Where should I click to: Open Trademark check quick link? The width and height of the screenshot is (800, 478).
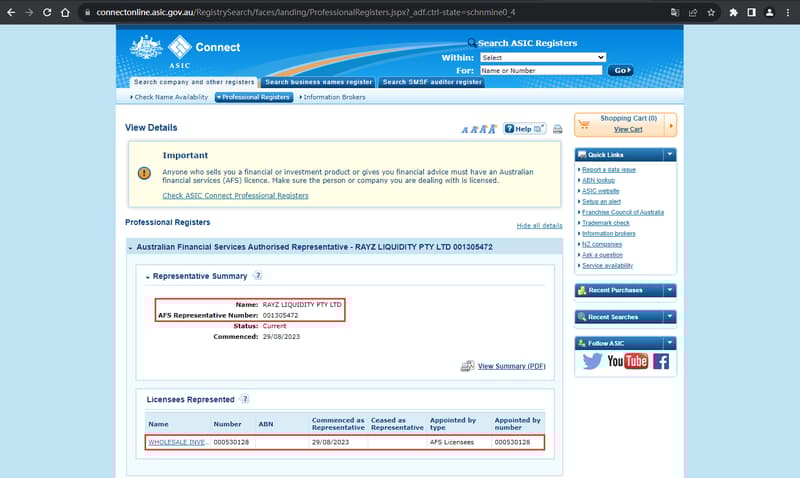606,223
